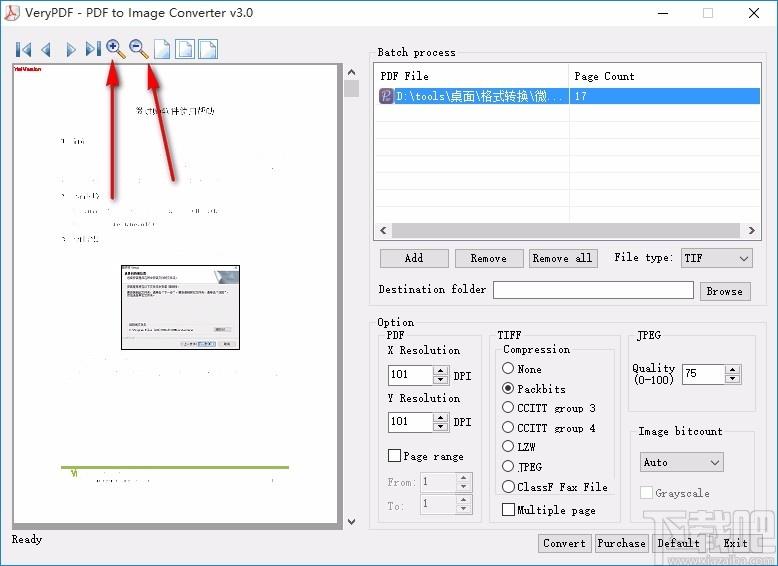Click the Remove all button
778x566 pixels.
pos(563,258)
